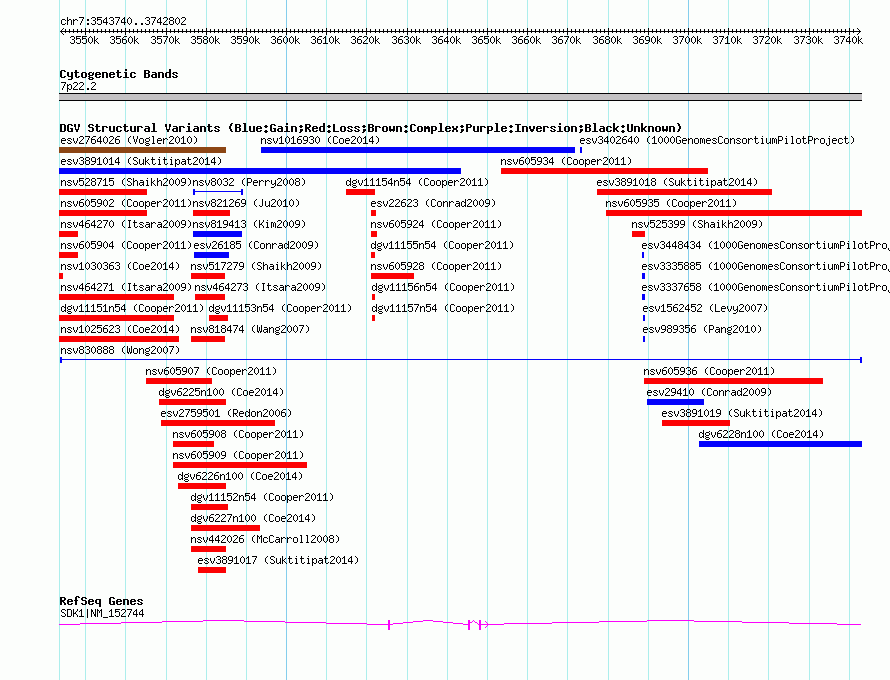Open esv3402640 (1000GenomesConsortiumPilotProject) label

(717, 140)
